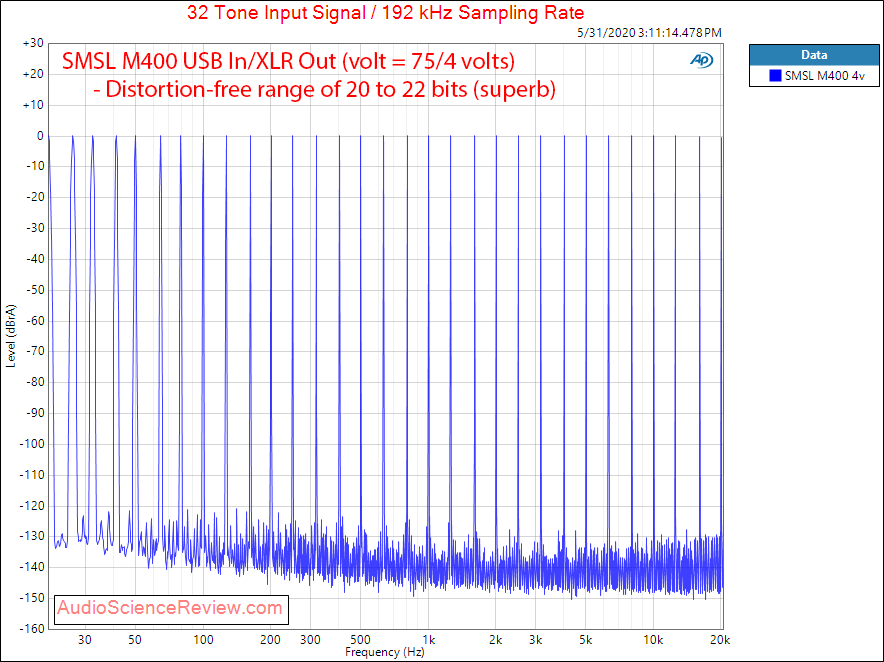This screenshot has width=884, height=662.
Task: Click the "-150" level axis tick label
Action: click(x=32, y=598)
